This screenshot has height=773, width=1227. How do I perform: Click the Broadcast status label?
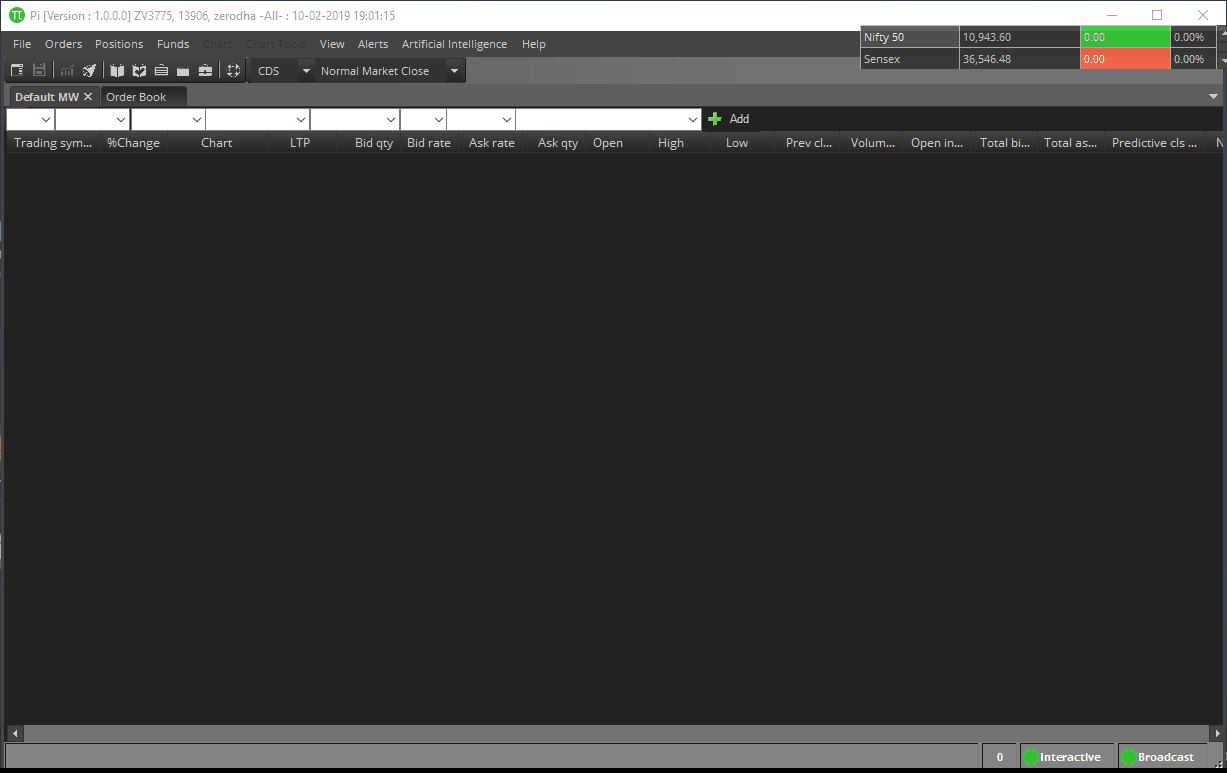click(x=1166, y=757)
